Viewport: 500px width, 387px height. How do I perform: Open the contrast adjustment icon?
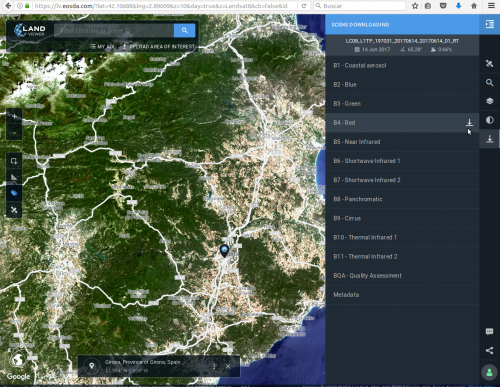tap(489, 120)
